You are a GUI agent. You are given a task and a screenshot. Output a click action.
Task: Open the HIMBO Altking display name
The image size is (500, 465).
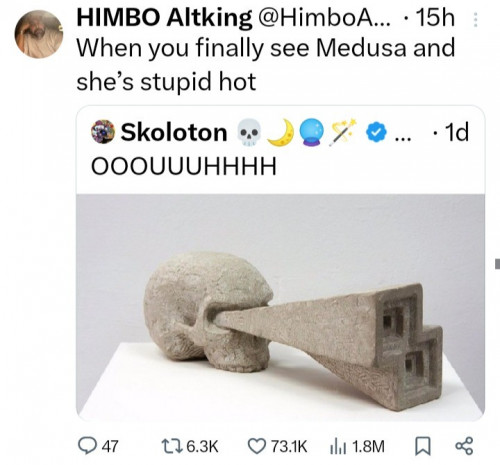click(164, 18)
